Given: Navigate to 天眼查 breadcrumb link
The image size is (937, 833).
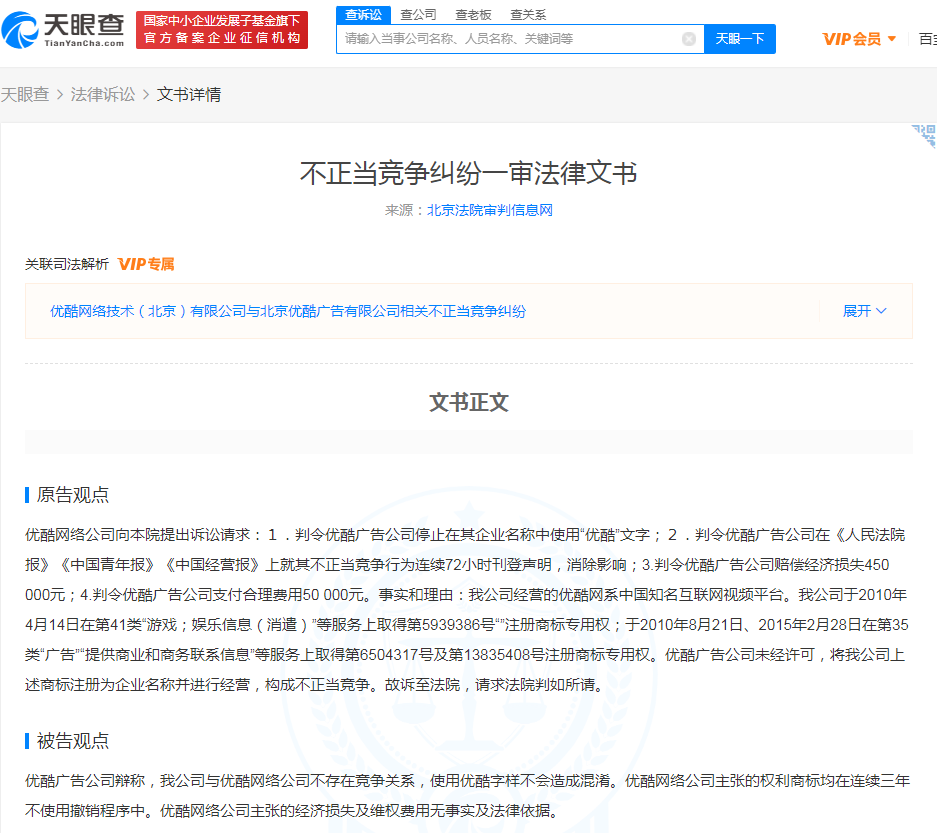Looking at the screenshot, I should pyautogui.click(x=26, y=92).
